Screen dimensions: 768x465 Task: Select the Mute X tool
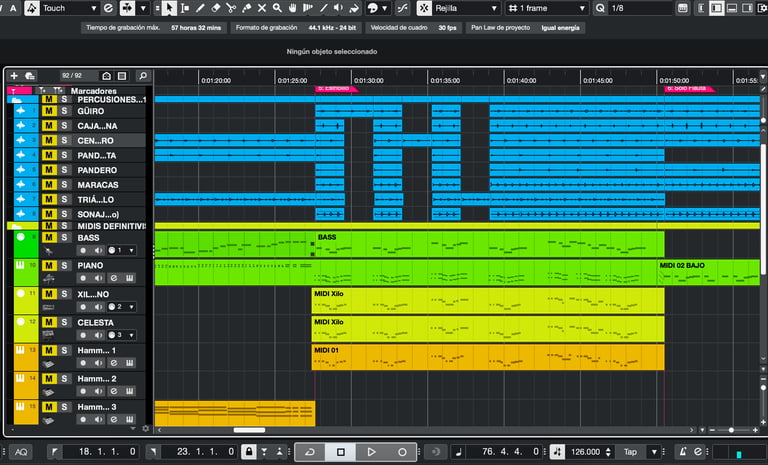(262, 8)
